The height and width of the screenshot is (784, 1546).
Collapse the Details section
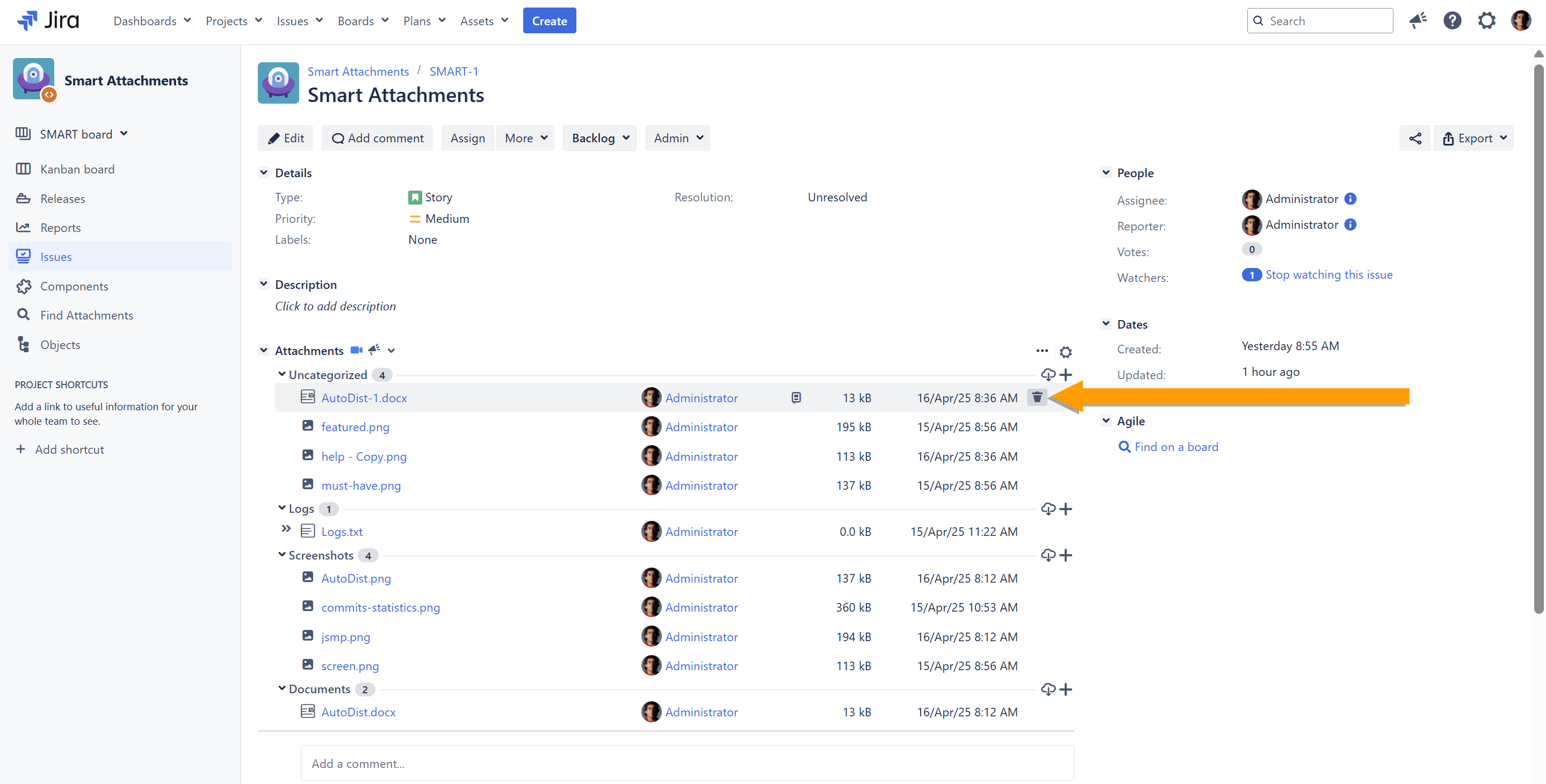263,173
